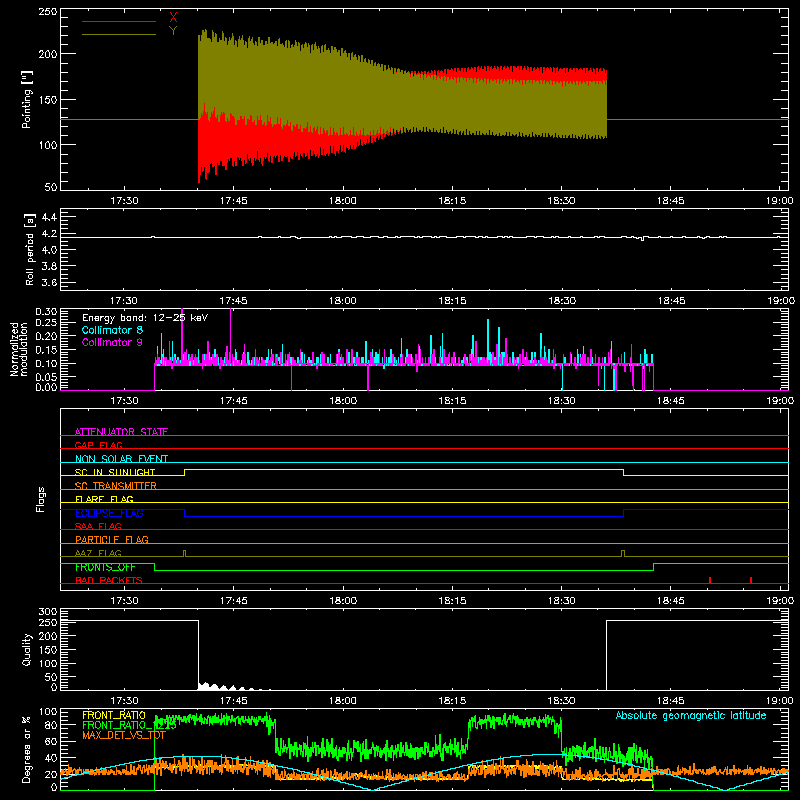Click the orange MAX_DET_VS_TOT legend entry
Screen dimensions: 800x800
(126, 735)
